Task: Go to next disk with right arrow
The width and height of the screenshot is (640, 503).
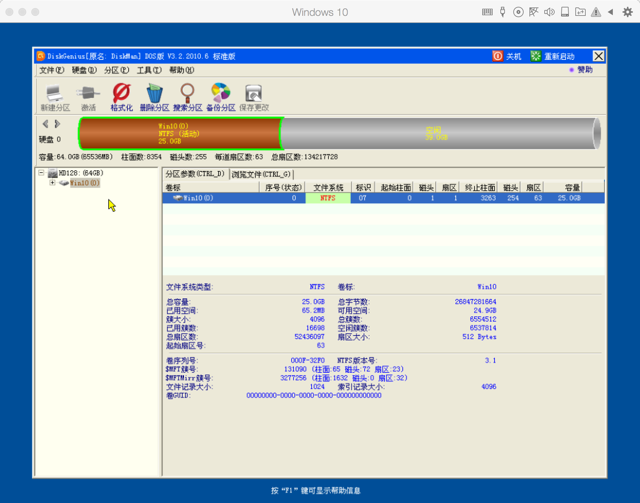Action: point(58,123)
